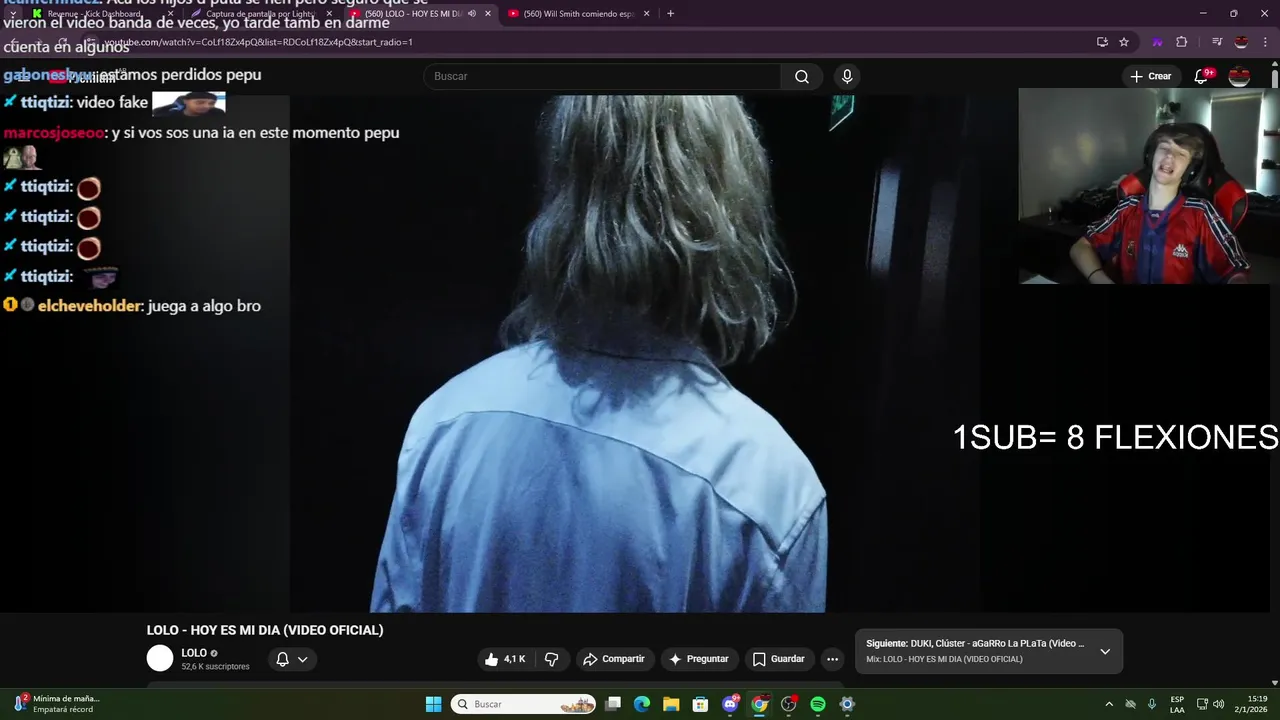Click the Preguntar ask button
The image size is (1280, 720).
point(698,659)
